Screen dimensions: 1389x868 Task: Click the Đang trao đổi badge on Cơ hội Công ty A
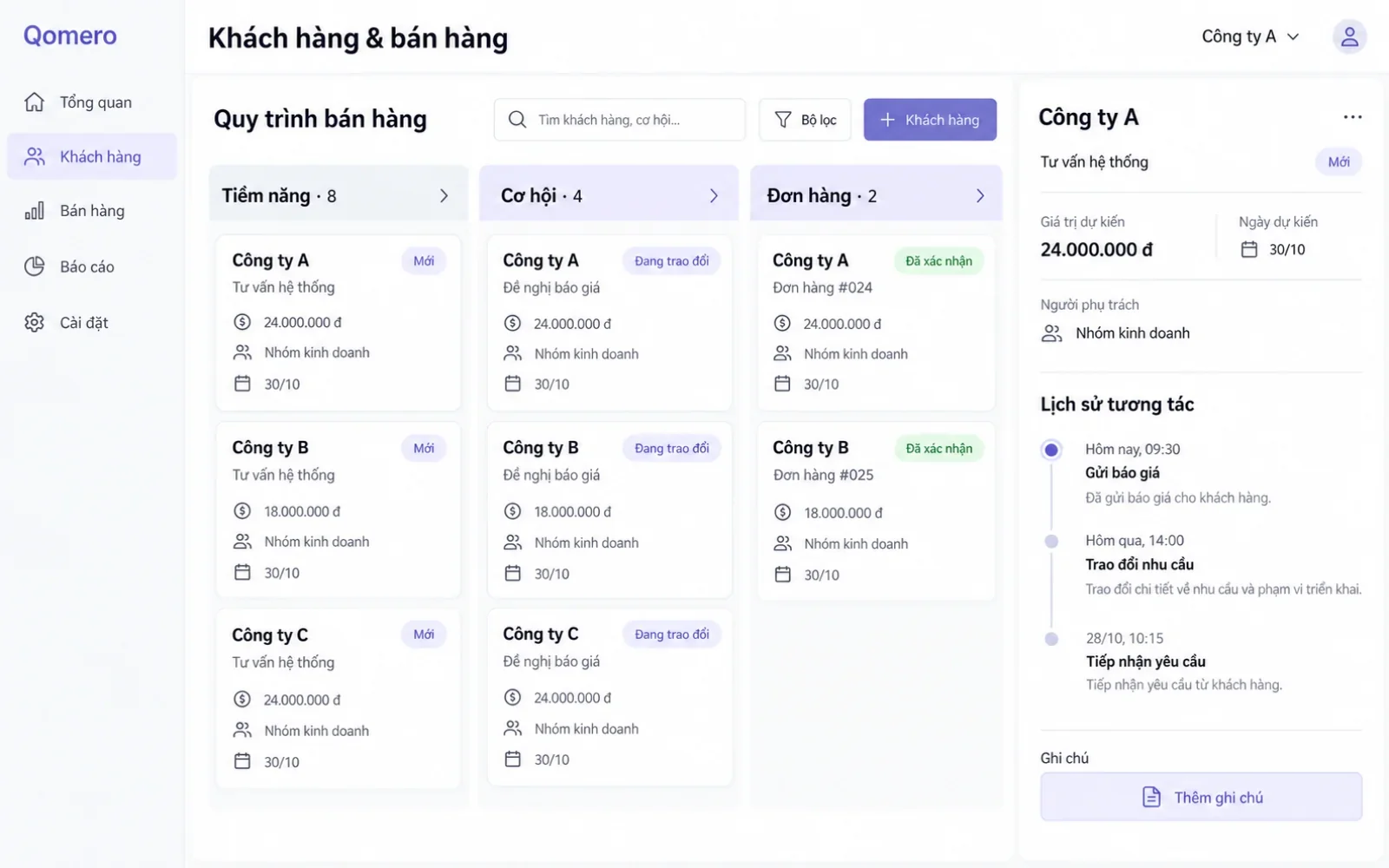click(x=671, y=260)
